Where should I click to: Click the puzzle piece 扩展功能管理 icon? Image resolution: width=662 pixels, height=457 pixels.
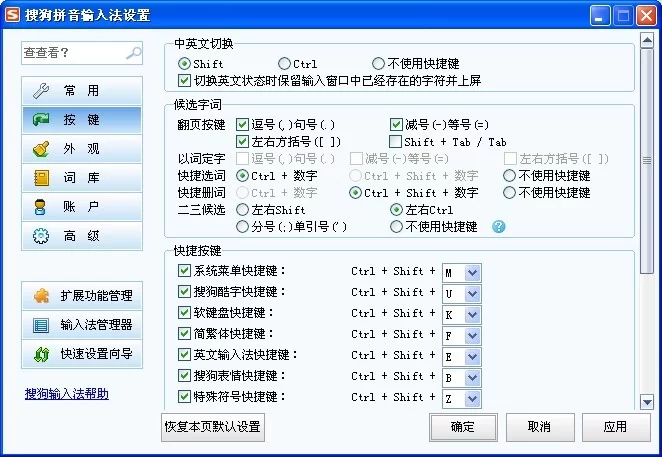(x=41, y=296)
